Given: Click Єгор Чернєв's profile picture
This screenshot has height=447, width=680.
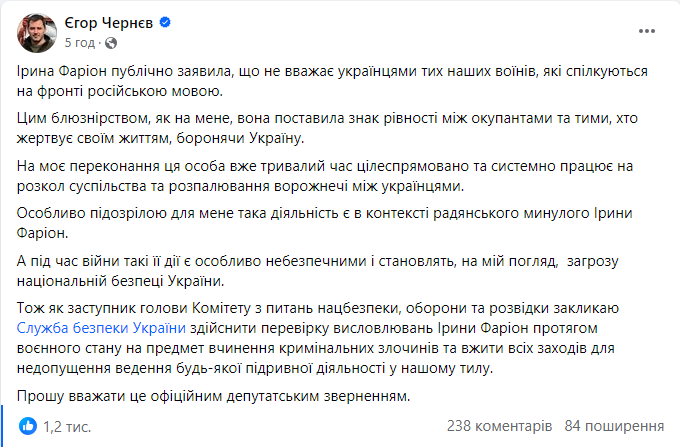Looking at the screenshot, I should pyautogui.click(x=36, y=32).
